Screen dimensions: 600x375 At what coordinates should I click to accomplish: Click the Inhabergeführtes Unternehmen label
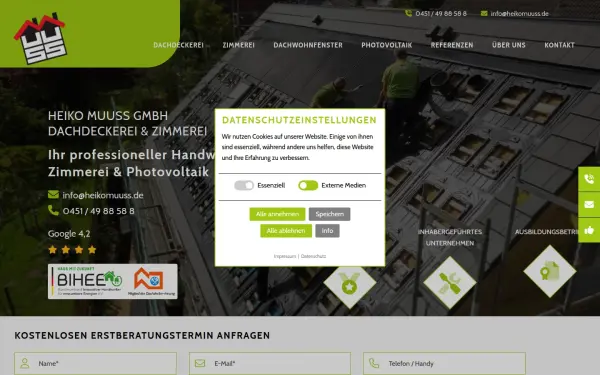tap(450, 237)
